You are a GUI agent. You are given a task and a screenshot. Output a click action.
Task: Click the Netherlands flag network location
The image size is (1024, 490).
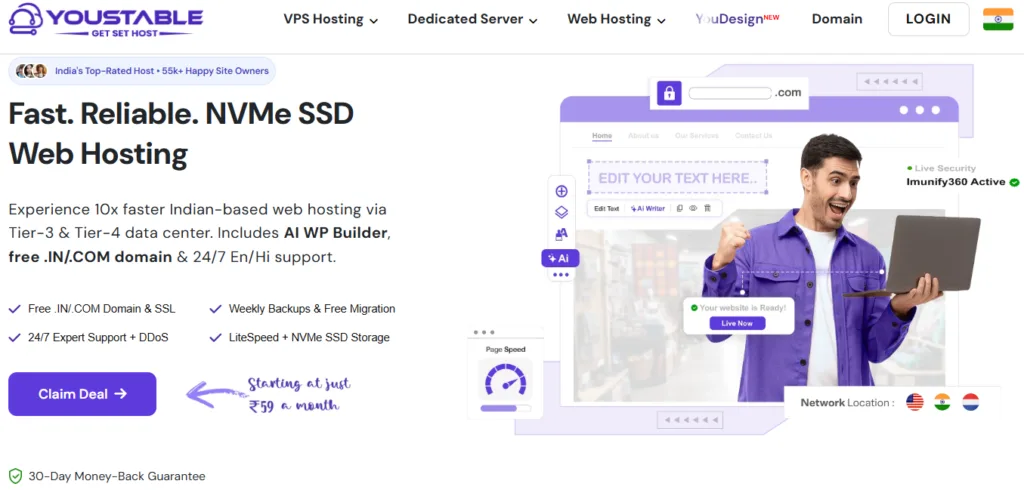(970, 402)
